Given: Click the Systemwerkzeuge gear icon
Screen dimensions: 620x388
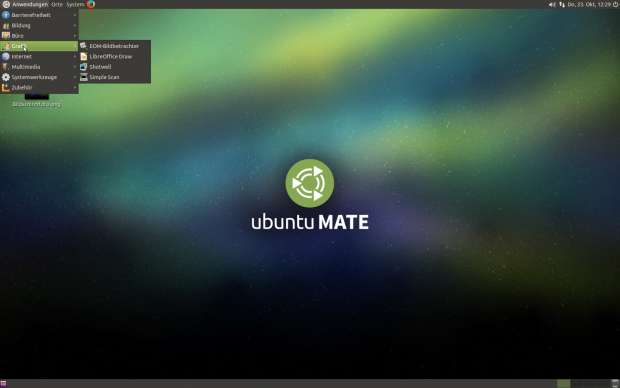Looking at the screenshot, I should click(6, 77).
